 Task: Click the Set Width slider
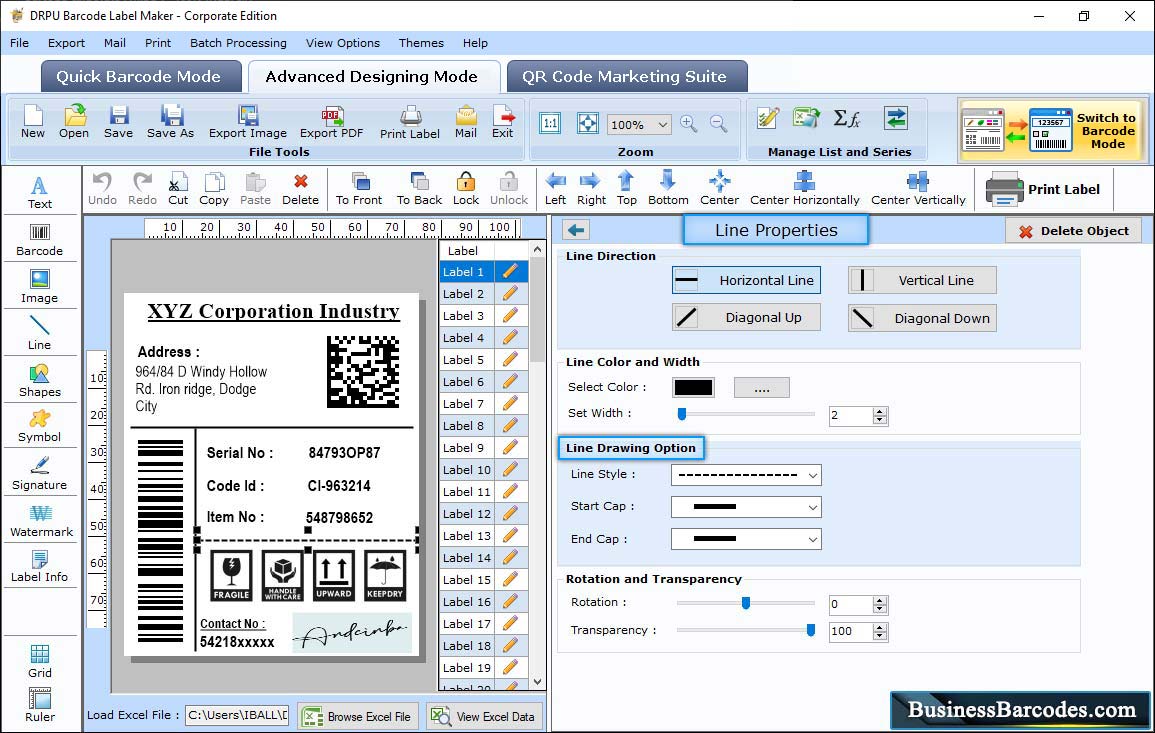tap(745, 414)
